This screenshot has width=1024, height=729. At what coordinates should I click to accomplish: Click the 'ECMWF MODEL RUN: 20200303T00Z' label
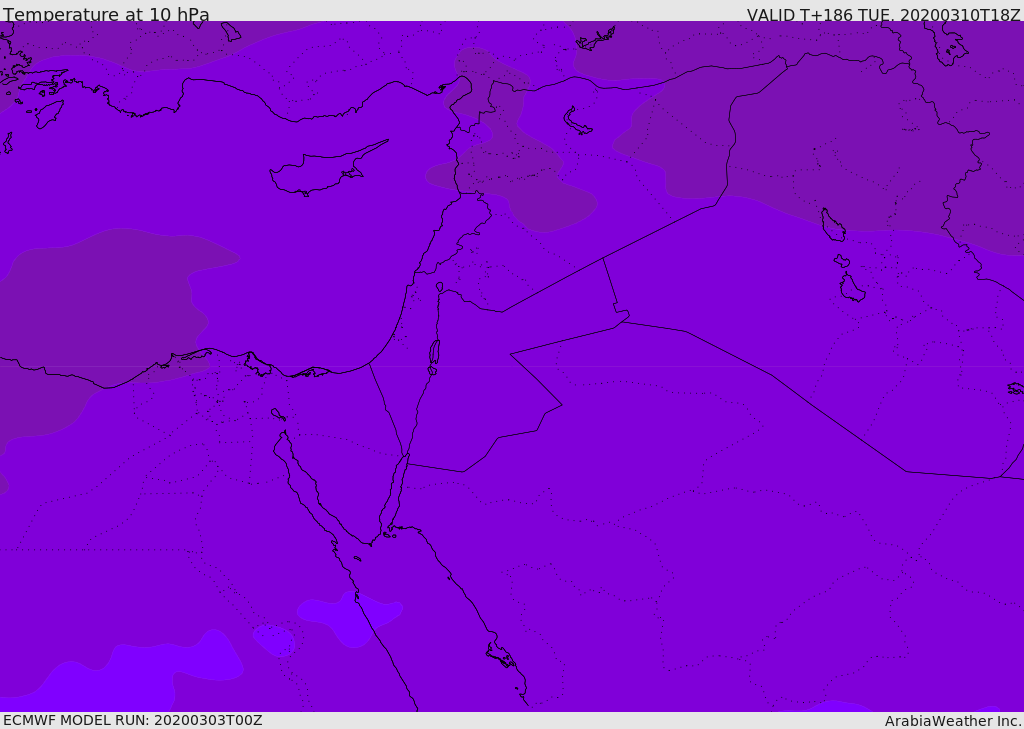coord(133,720)
